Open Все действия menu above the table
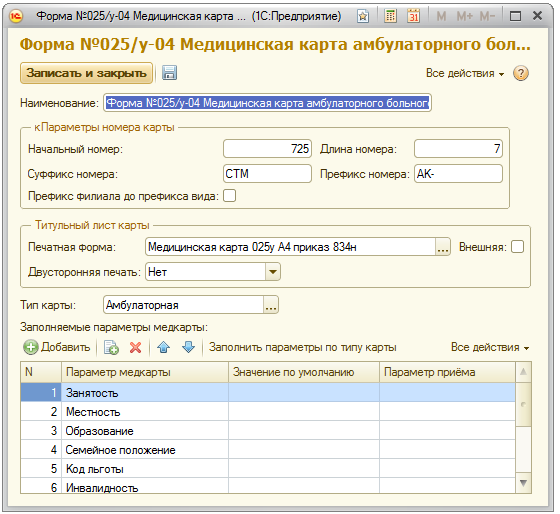560x514 pixels. pyautogui.click(x=490, y=347)
